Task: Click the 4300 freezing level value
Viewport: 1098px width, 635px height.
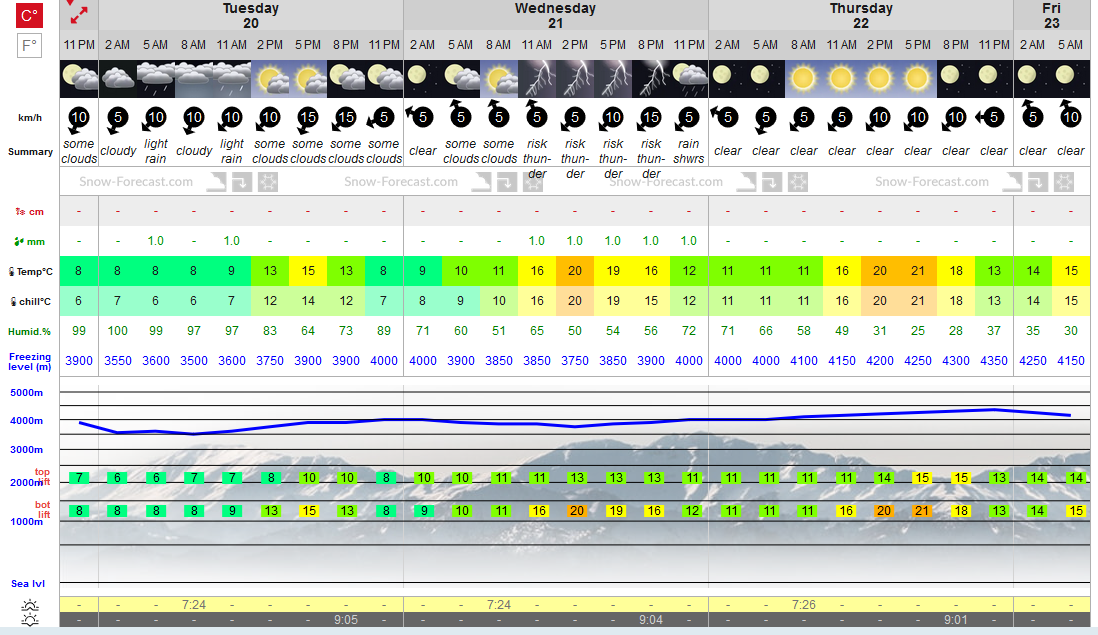Action: pos(956,361)
